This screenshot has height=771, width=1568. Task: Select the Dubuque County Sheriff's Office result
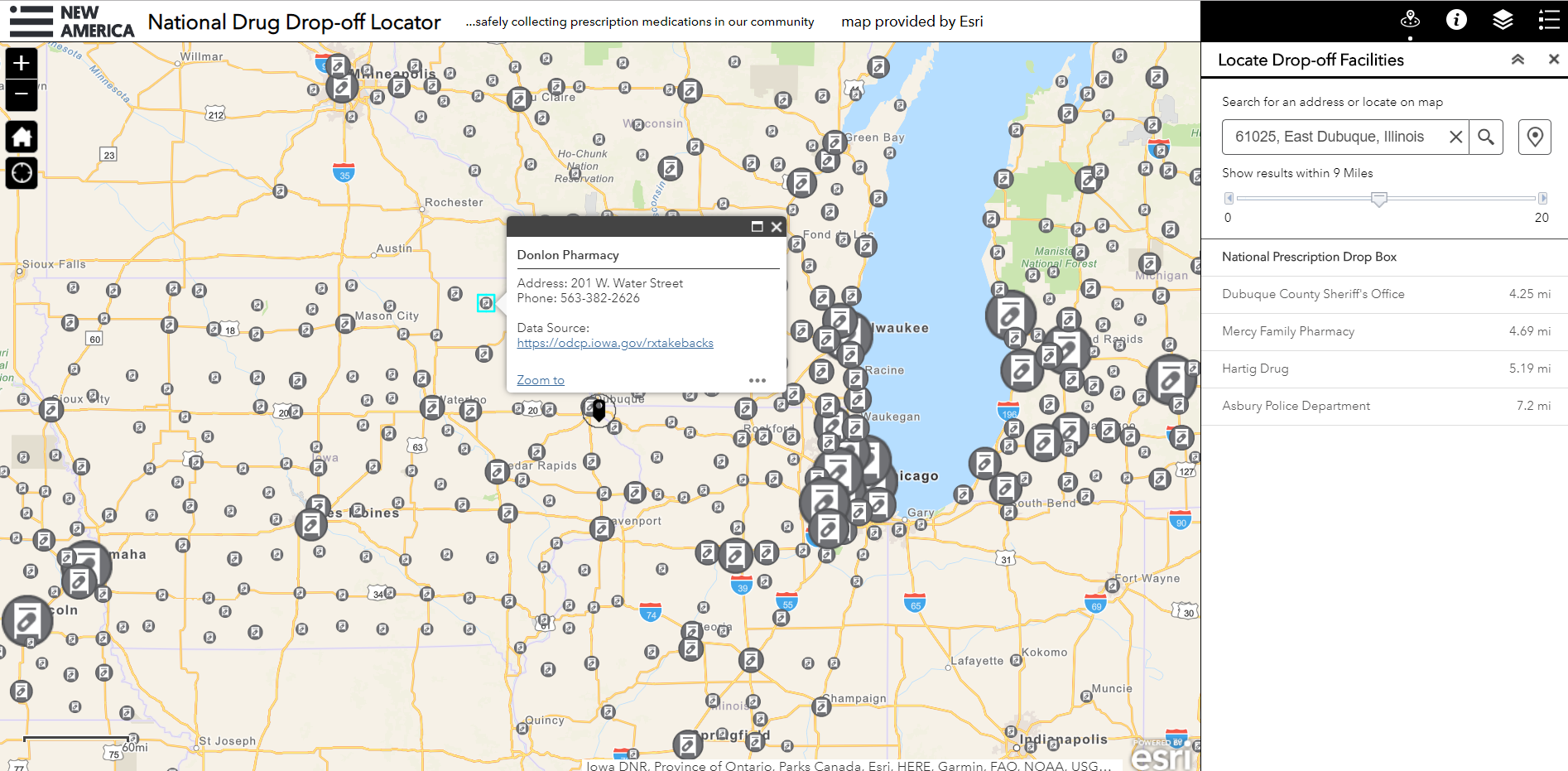click(1313, 294)
